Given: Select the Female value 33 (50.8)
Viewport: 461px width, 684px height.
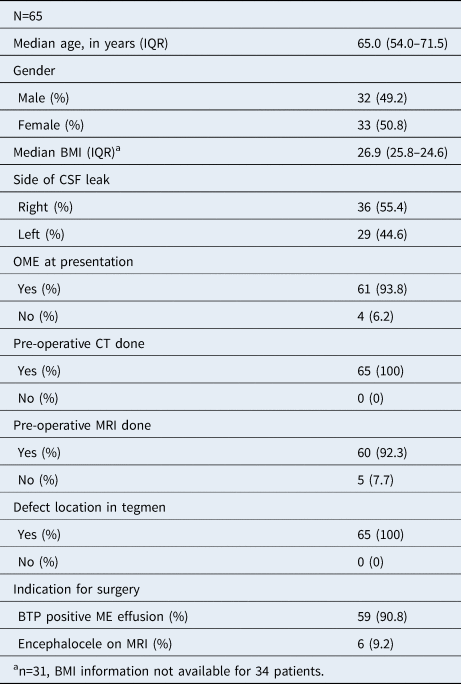Looking at the screenshot, I should [382, 125].
